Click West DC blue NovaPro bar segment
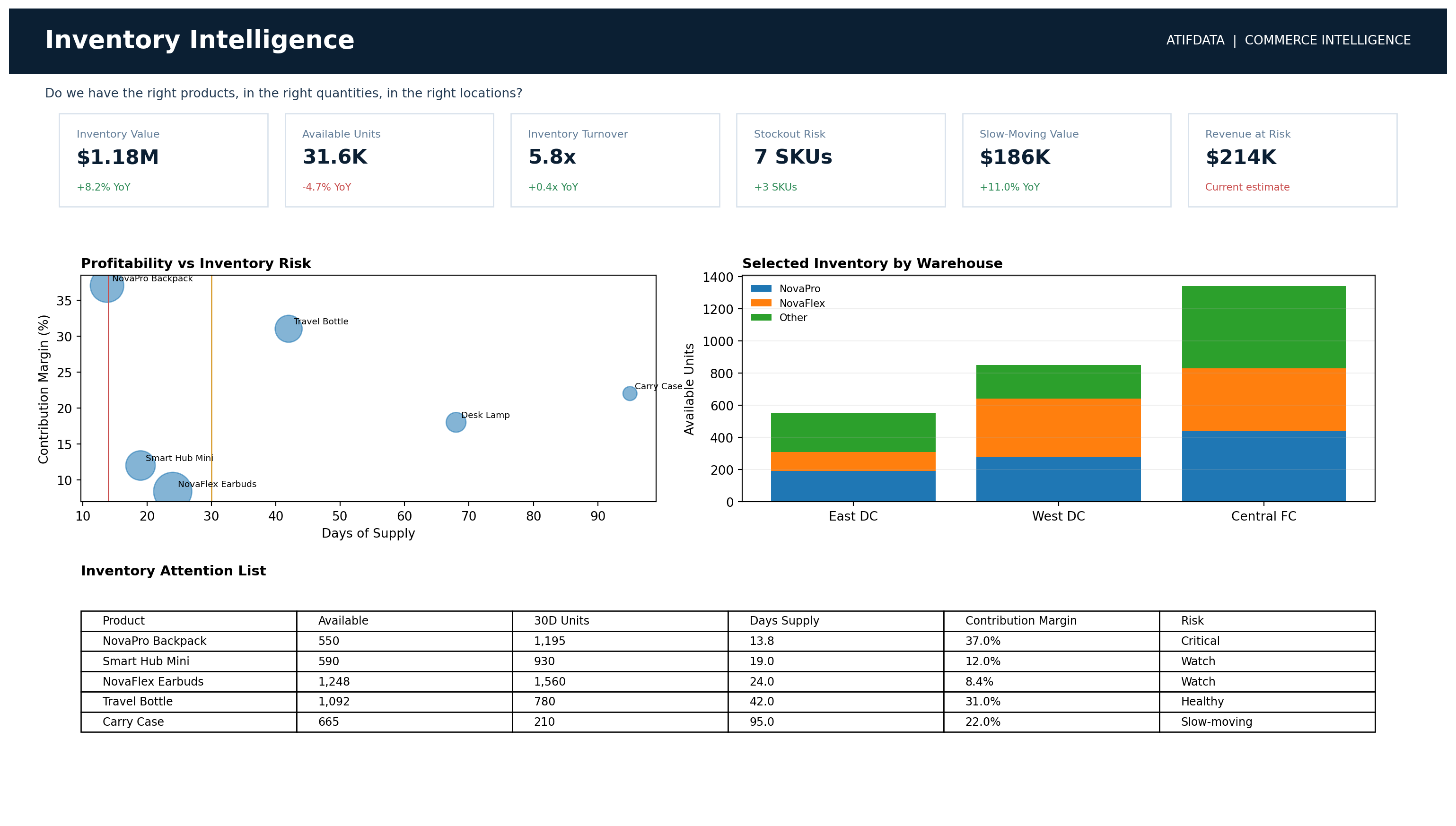The image size is (1456, 826). tap(1058, 479)
